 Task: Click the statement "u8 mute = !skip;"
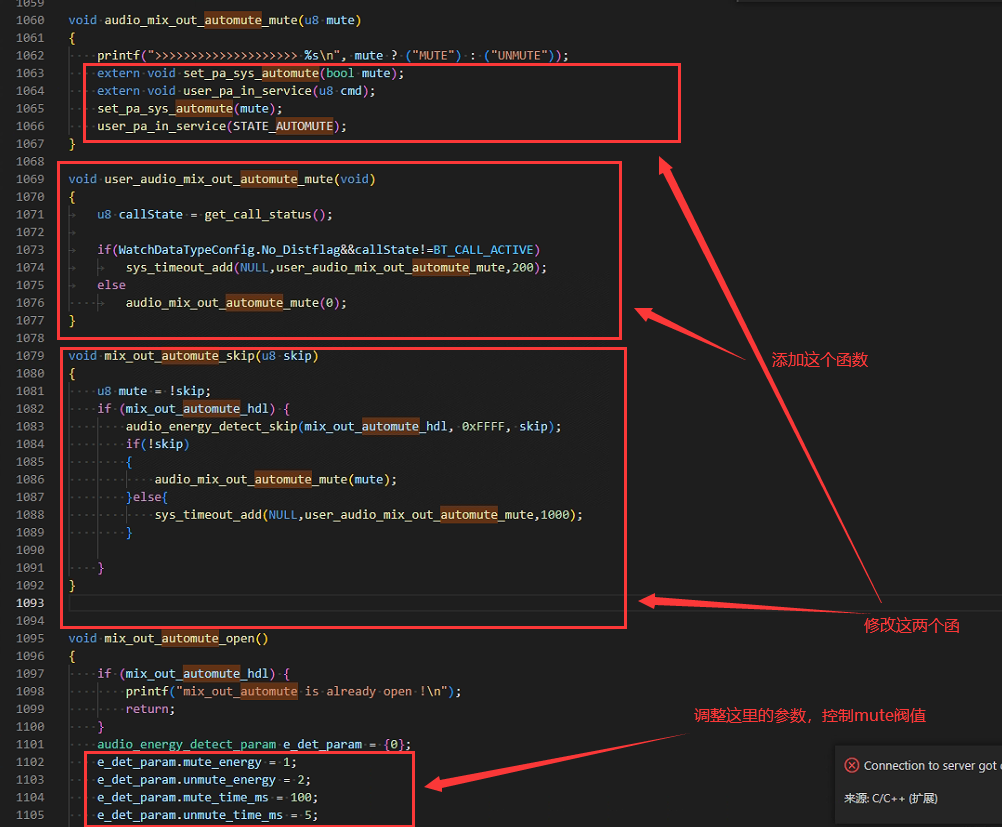coord(154,391)
